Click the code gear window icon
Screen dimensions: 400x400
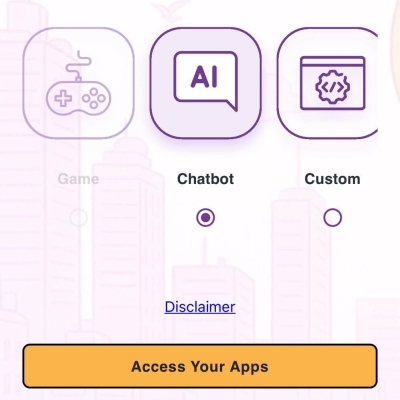coord(333,83)
